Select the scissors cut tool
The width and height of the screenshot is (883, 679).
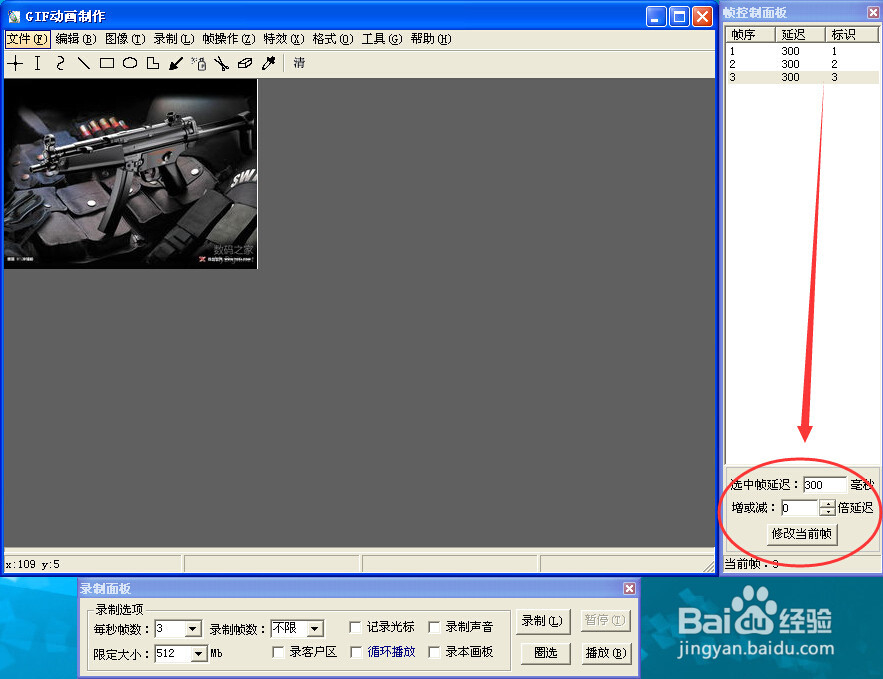pyautogui.click(x=221, y=63)
